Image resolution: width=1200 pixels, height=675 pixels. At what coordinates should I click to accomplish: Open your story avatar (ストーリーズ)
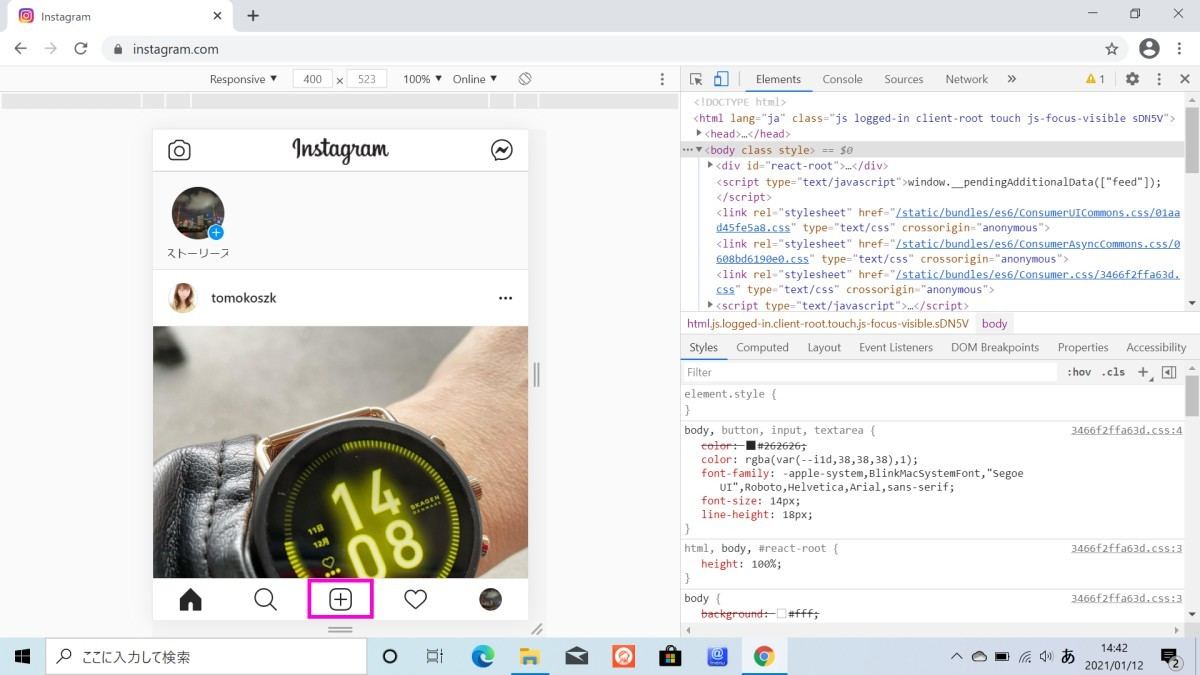pyautogui.click(x=198, y=213)
